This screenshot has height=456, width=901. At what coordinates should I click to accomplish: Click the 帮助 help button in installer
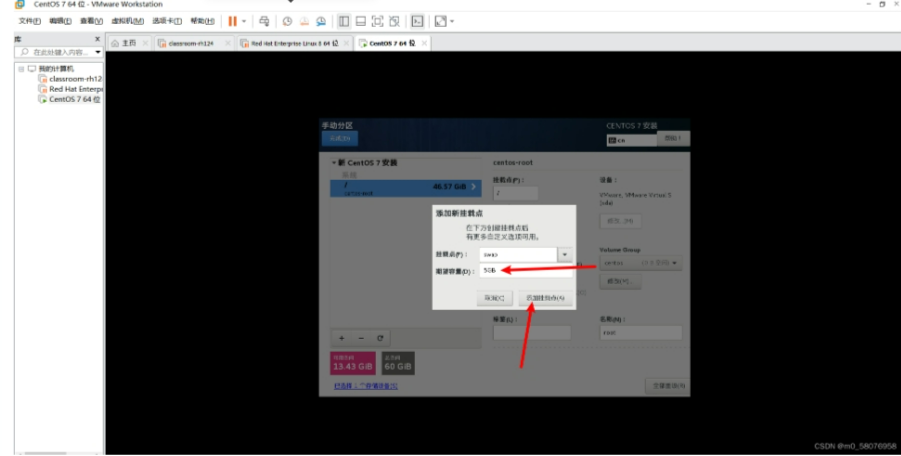point(673,138)
